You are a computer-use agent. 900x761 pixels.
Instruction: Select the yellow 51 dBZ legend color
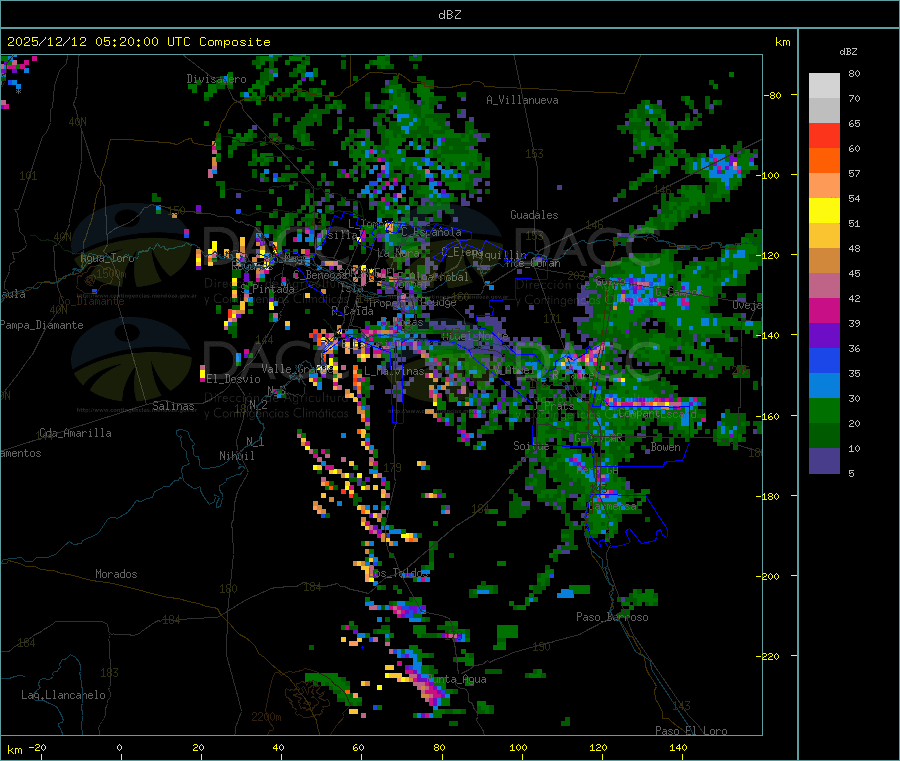pyautogui.click(x=824, y=211)
